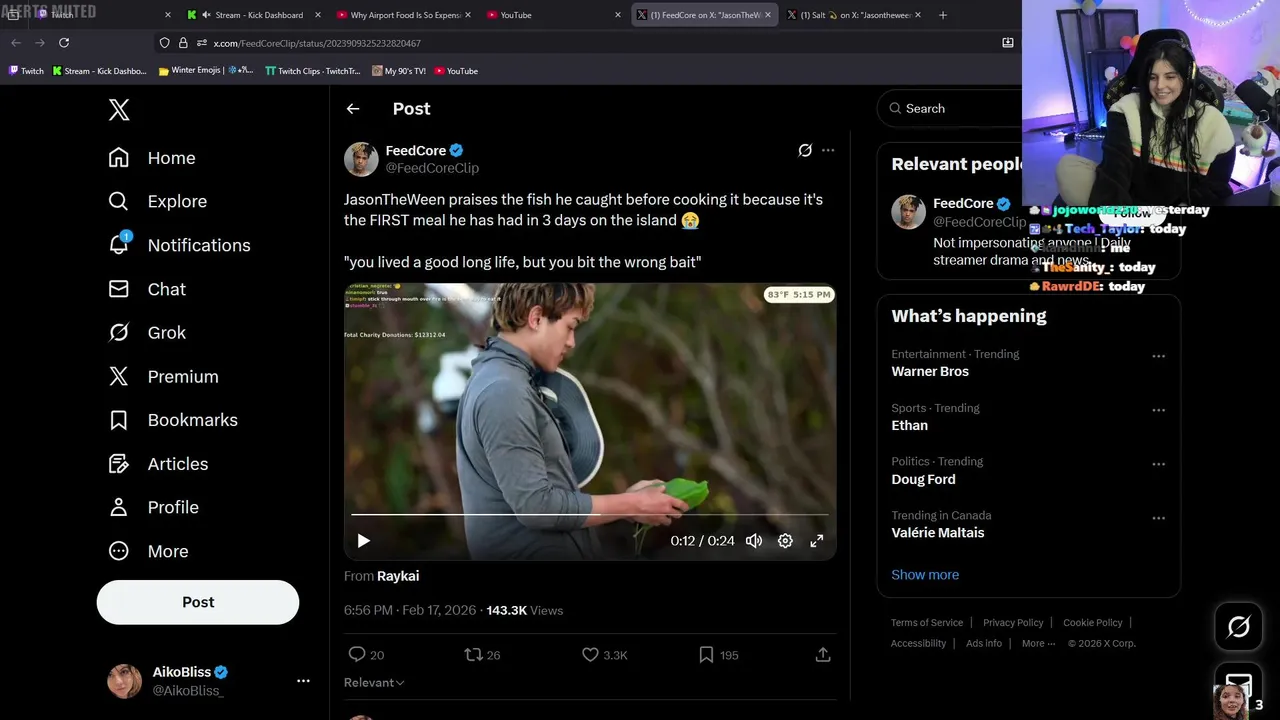
Task: Click the Search field
Action: coord(950,108)
